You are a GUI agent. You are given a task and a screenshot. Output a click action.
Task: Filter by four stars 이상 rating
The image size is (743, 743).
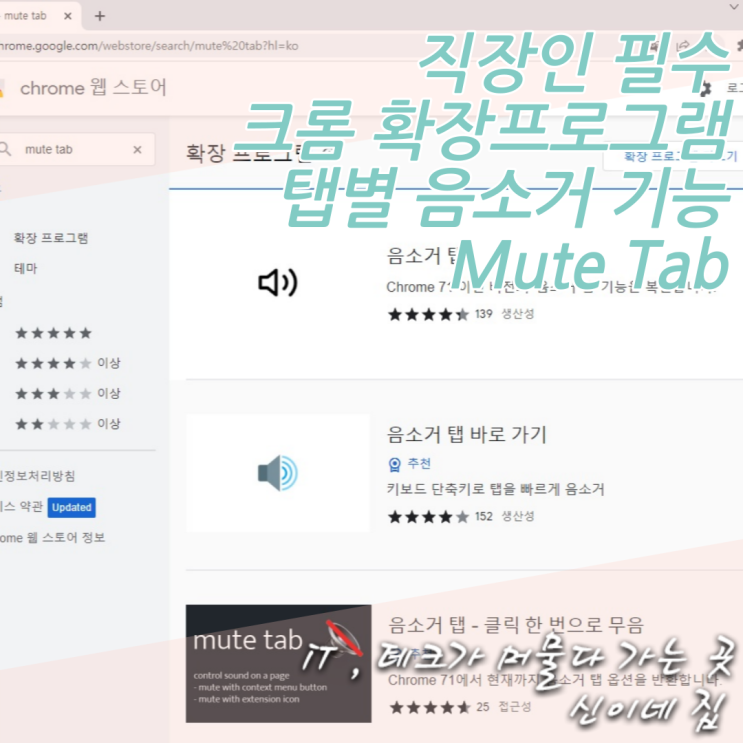(x=68, y=363)
